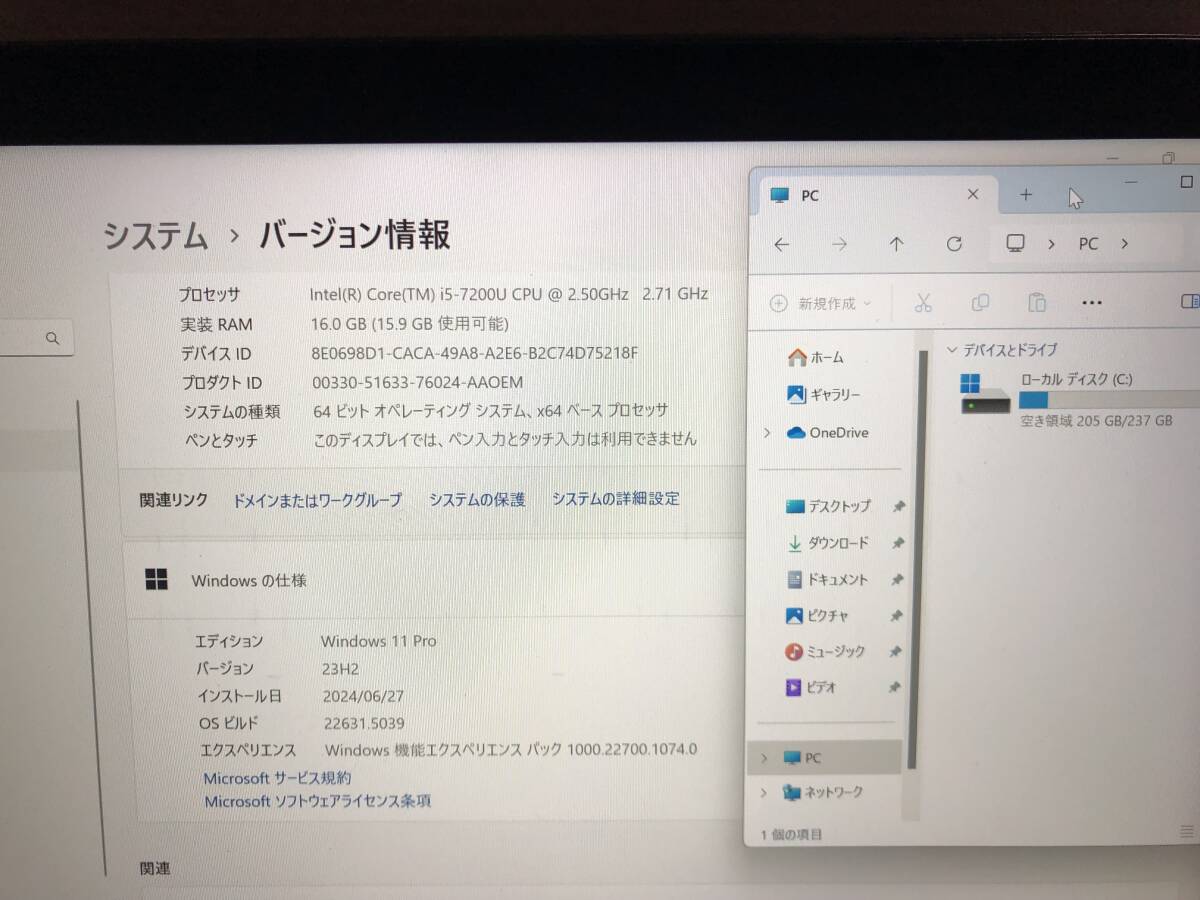Image resolution: width=1200 pixels, height=900 pixels.
Task: Expand the PC tree node chevron
Action: (764, 758)
